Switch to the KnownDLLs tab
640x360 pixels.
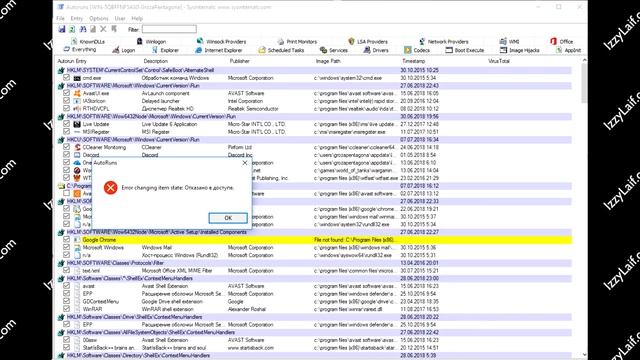pos(88,42)
